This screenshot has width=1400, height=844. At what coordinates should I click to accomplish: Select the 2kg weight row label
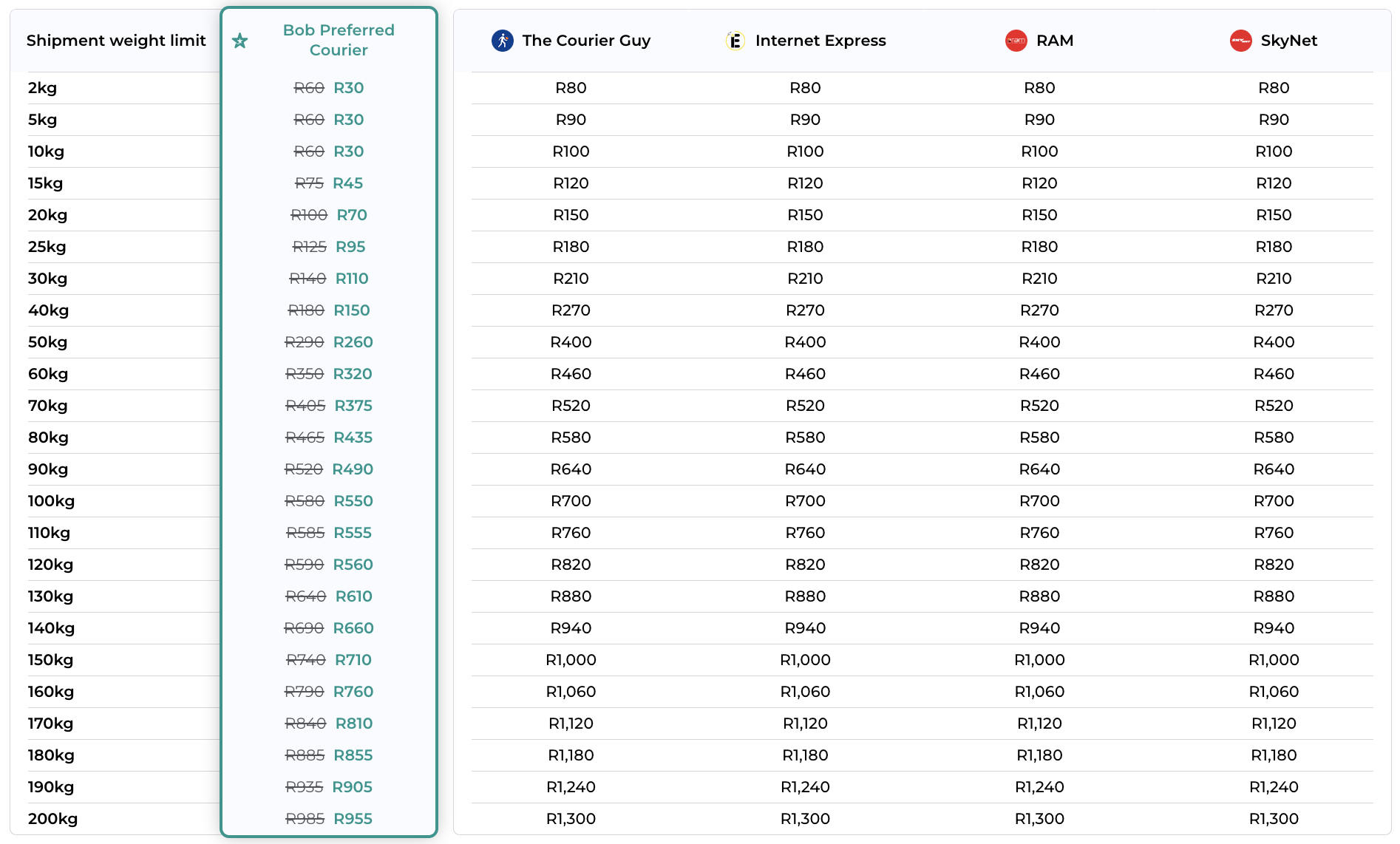pyautogui.click(x=42, y=88)
